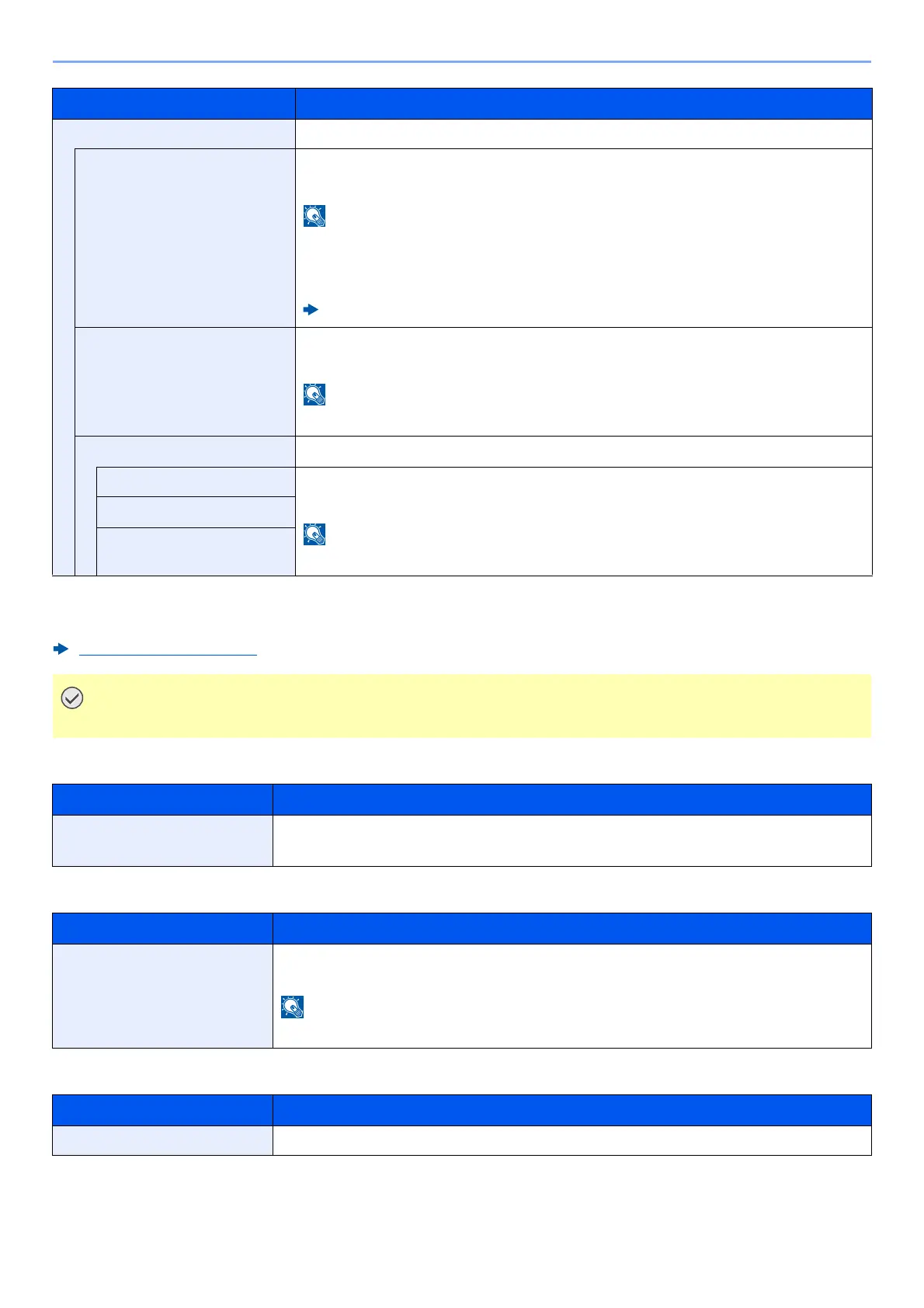This screenshot has height=1308, width=924.
Task: Select the first nested sub-item cell in top table
Action: 196,482
